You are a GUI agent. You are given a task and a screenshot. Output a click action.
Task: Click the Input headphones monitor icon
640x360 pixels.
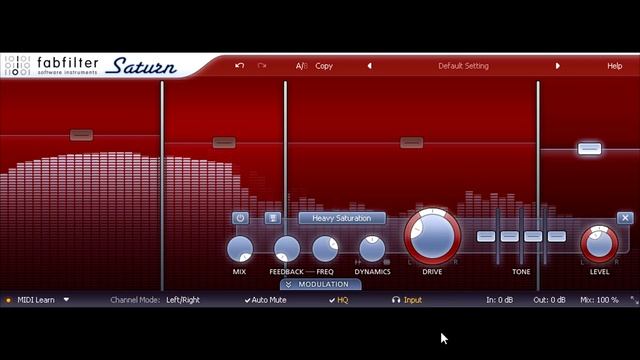coord(396,300)
